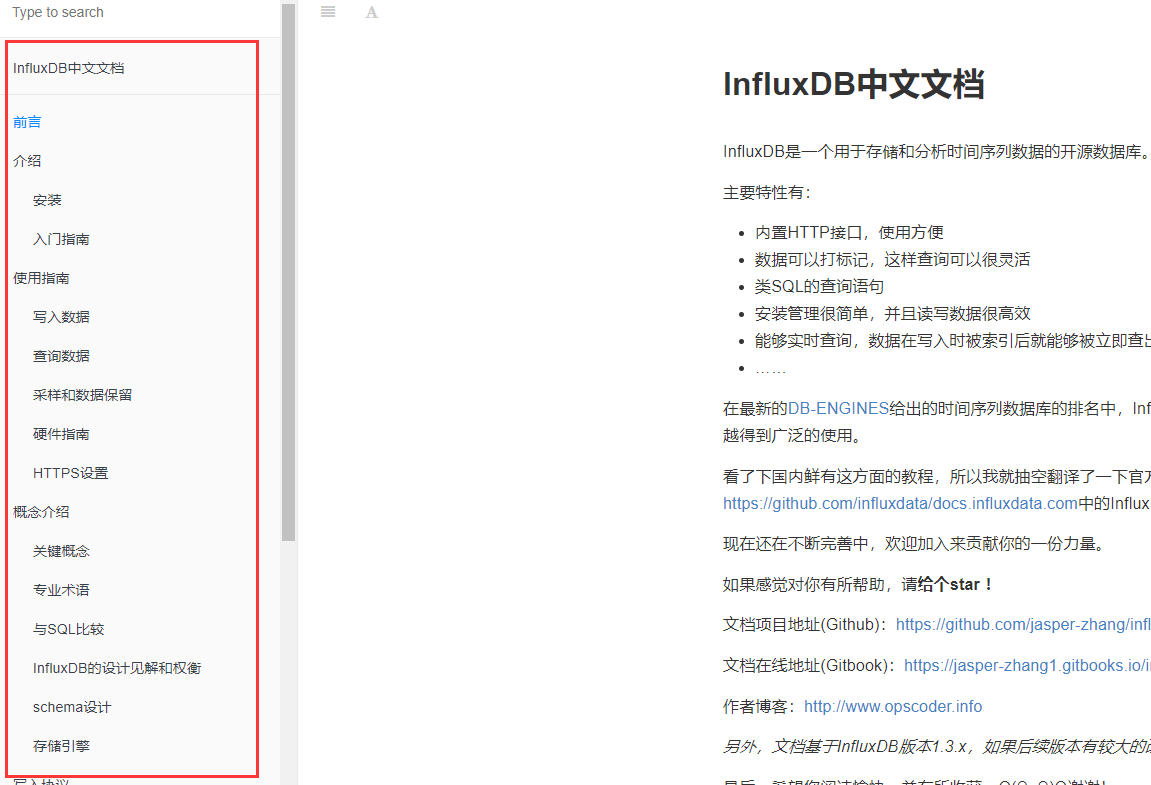Select the 前言 chapter in the sidebar
Screen dimensions: 1151x785
click(x=27, y=122)
